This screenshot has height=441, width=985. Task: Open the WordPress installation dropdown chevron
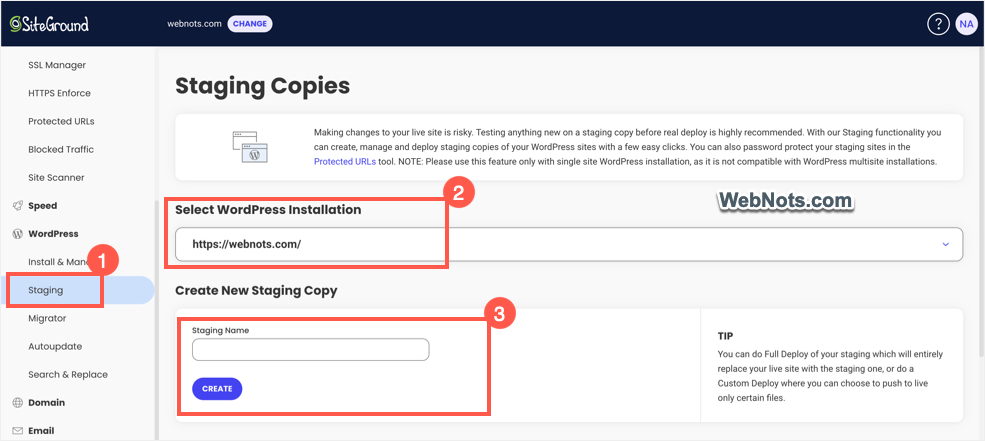click(946, 244)
